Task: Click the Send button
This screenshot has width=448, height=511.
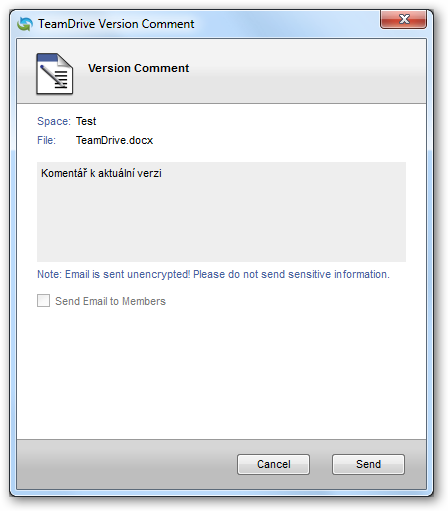Action: [x=368, y=464]
